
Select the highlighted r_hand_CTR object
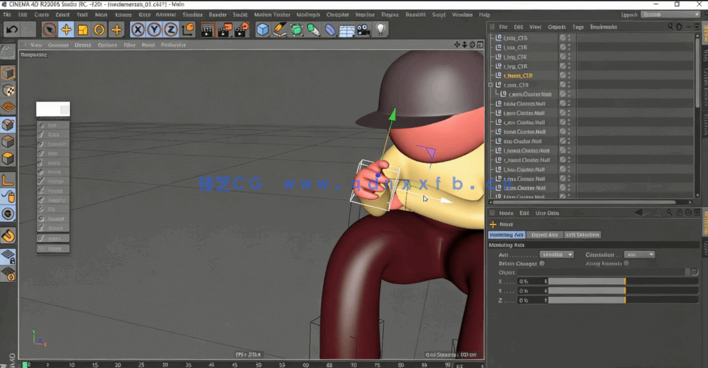pos(518,75)
